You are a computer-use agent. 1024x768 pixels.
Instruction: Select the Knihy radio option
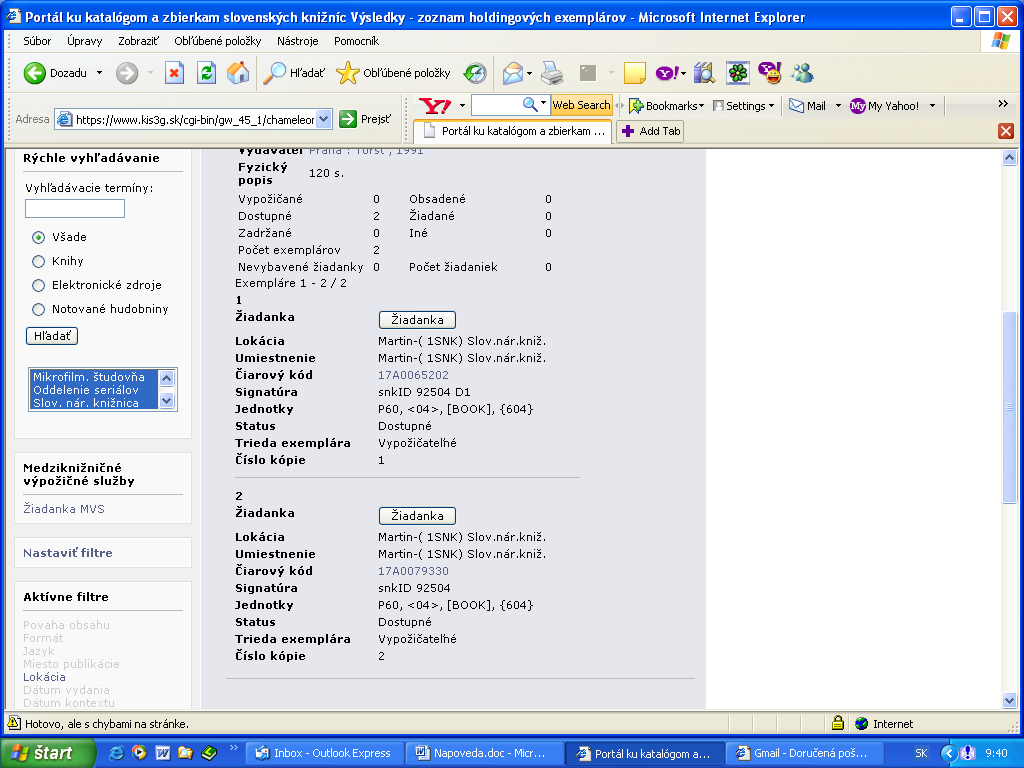click(x=39, y=261)
